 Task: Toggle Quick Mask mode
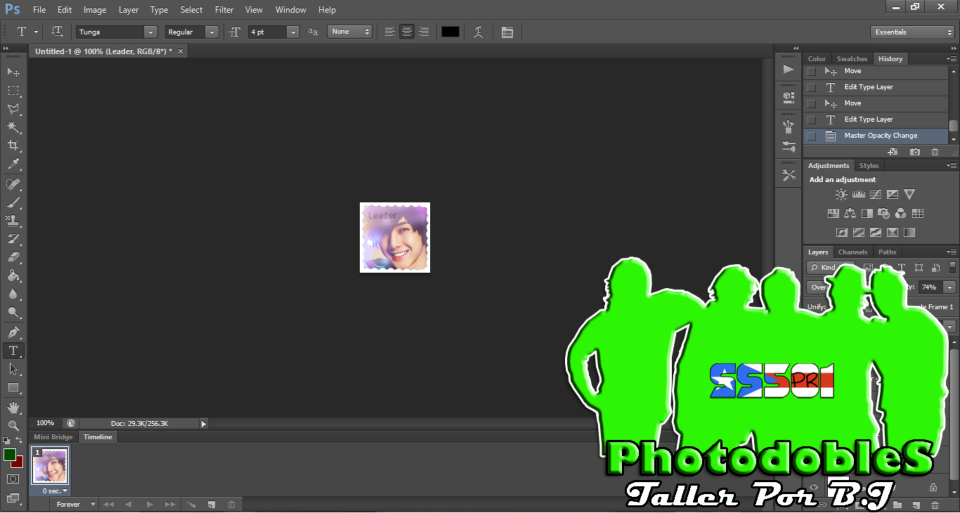[13, 479]
